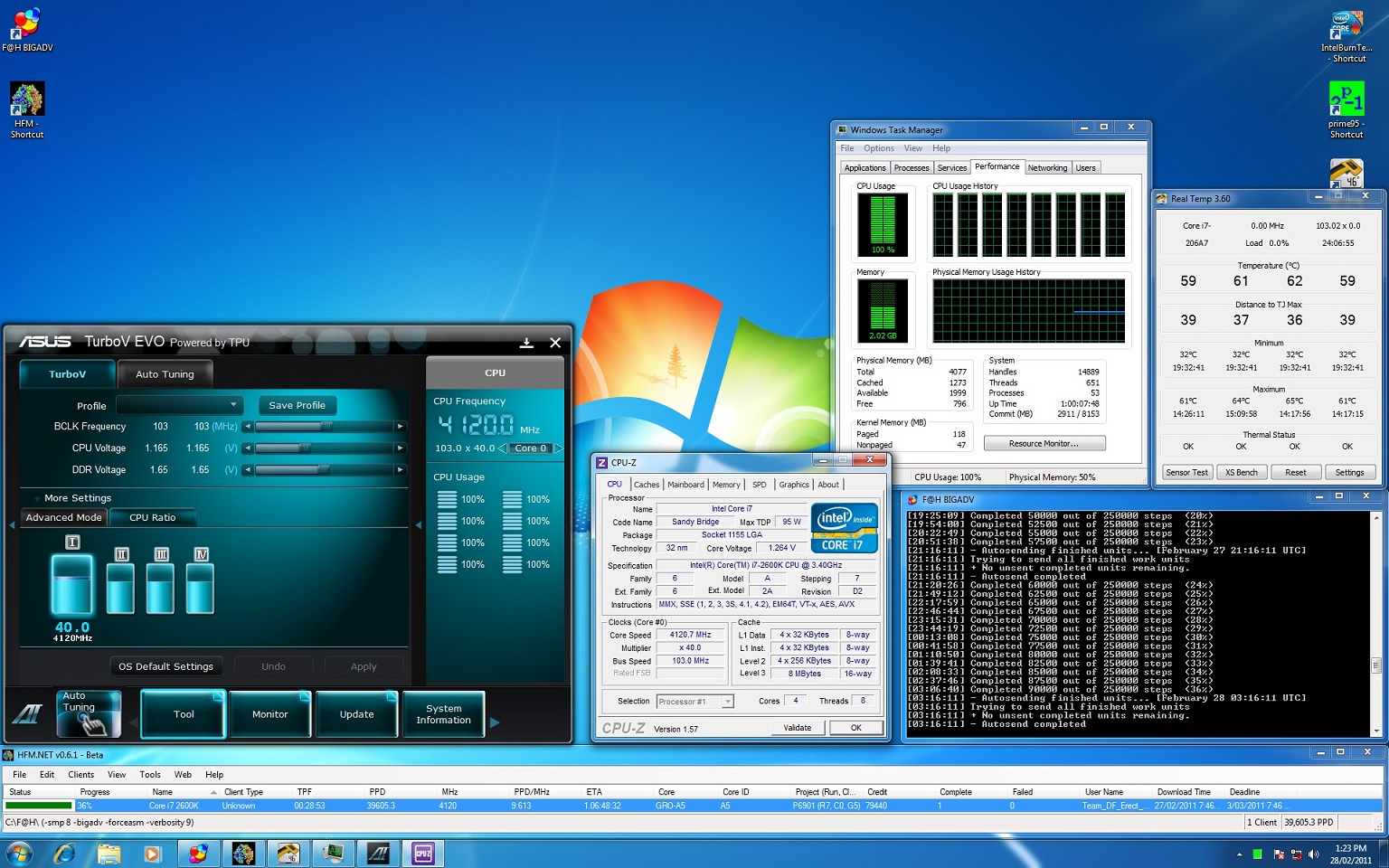Screen dimensions: 1389x868
Task: Click the CPU Voltage slider handle
Action: point(305,448)
